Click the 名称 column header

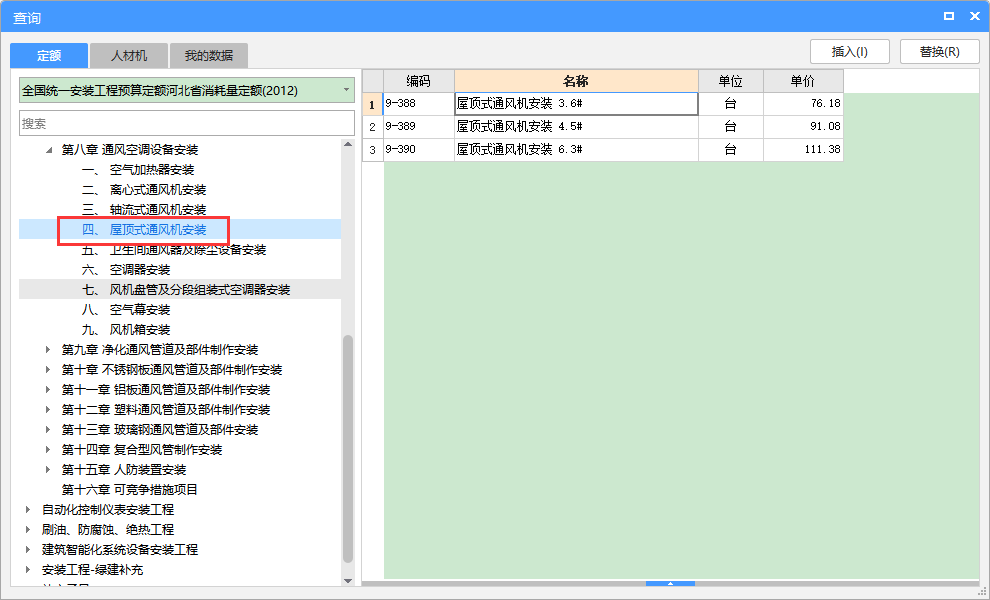pos(576,81)
